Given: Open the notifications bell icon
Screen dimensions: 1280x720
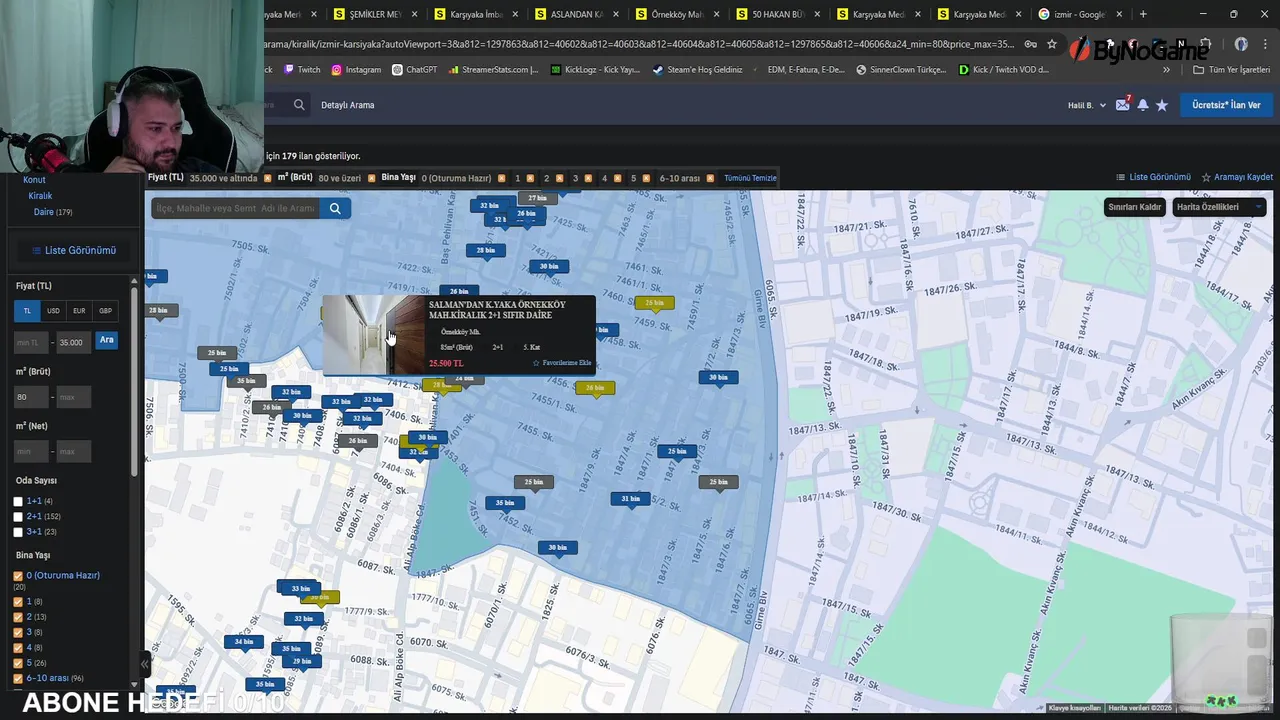Looking at the screenshot, I should (1142, 105).
